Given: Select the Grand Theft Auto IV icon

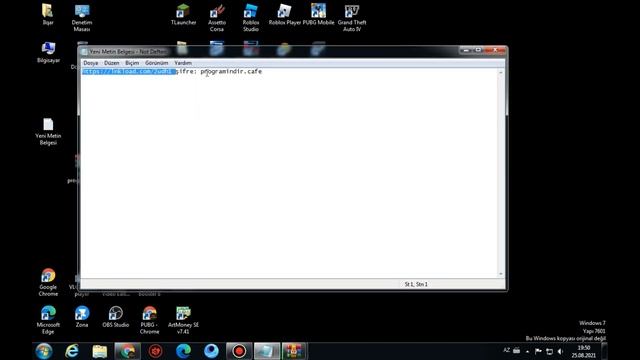Looking at the screenshot, I should pos(352,18).
